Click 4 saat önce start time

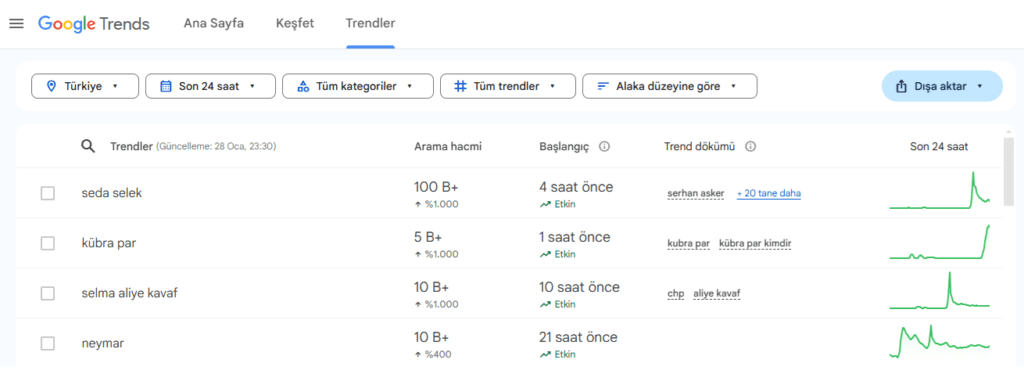pyautogui.click(x=577, y=187)
